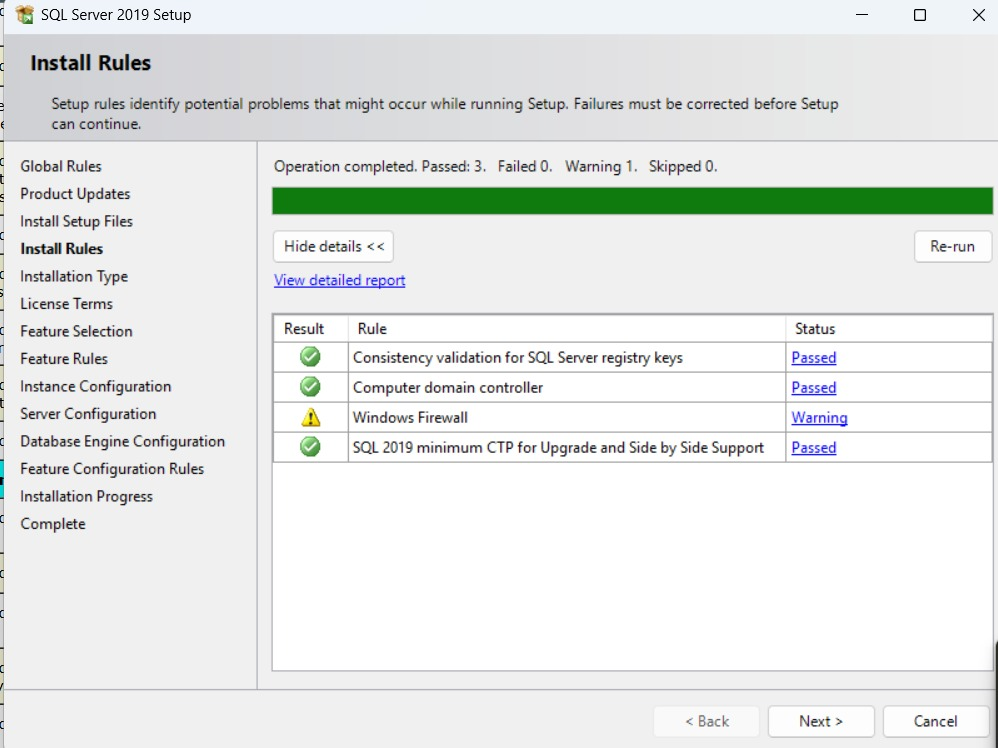The width and height of the screenshot is (998, 748).
Task: Select the Feature Selection step
Action: click(x=76, y=331)
